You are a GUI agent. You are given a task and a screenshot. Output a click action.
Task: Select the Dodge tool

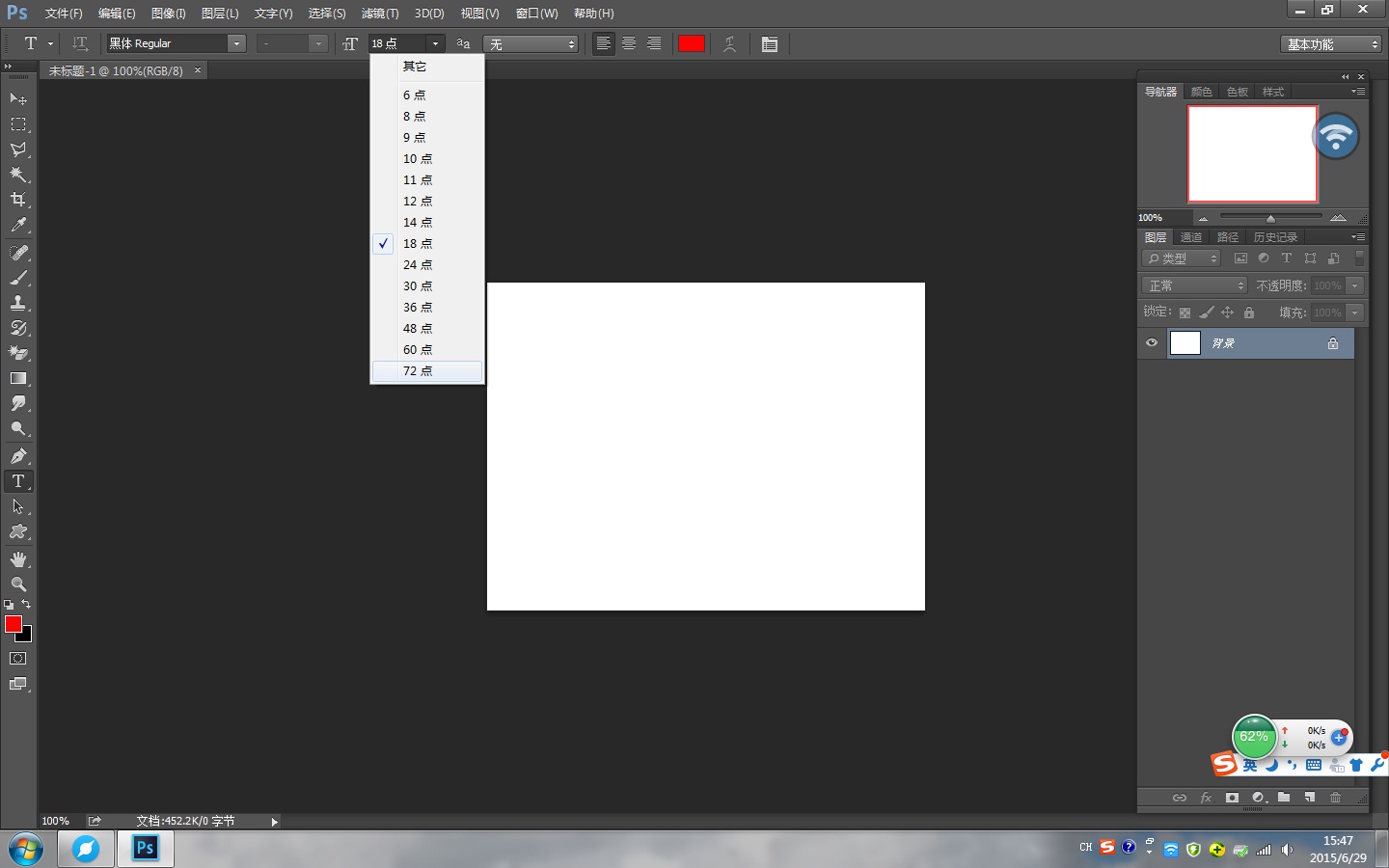18,428
